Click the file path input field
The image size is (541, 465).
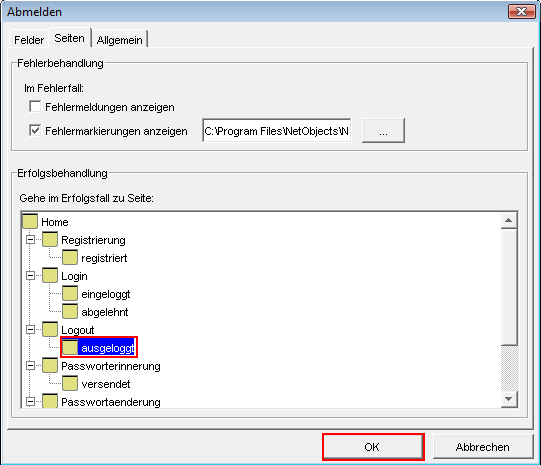[x=277, y=130]
